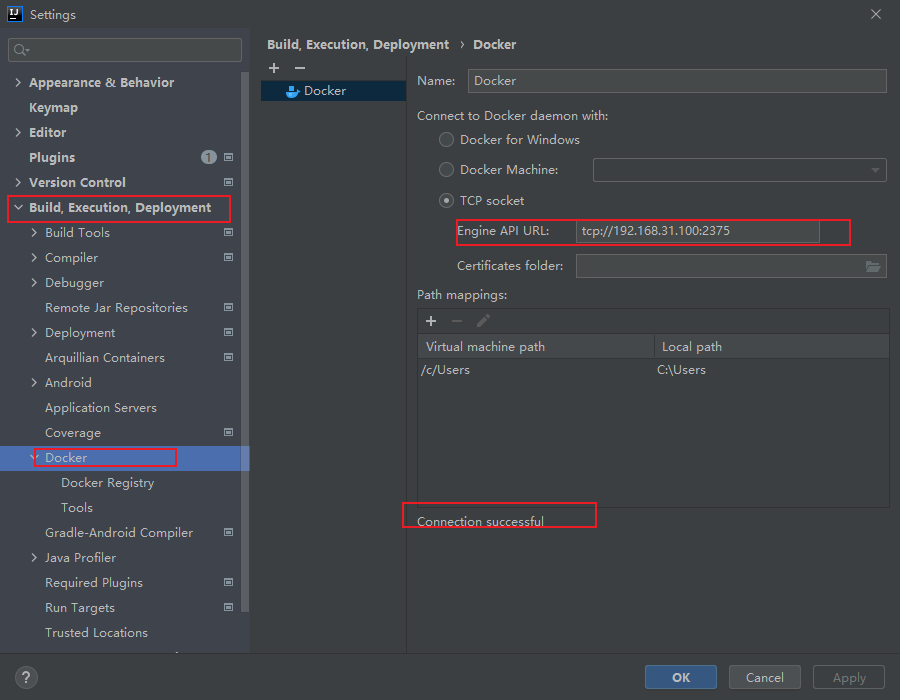The width and height of the screenshot is (900, 700).
Task: Click the Deployment project-level settings icon
Action: (x=228, y=333)
